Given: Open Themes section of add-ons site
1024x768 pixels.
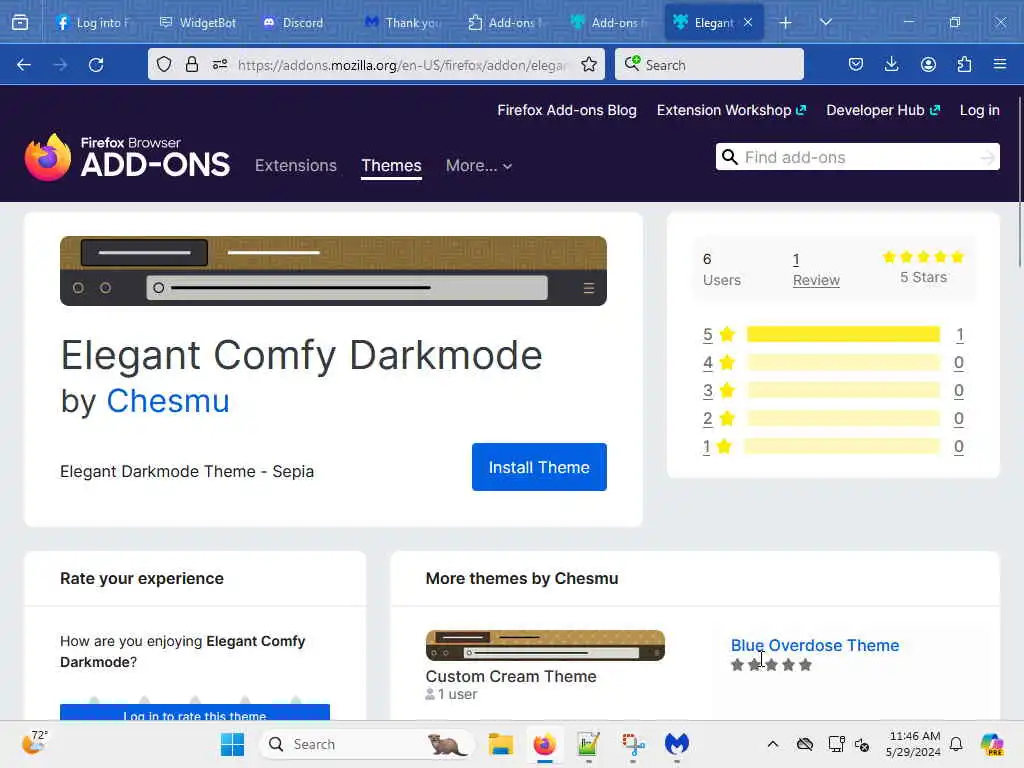Looking at the screenshot, I should click(391, 166).
